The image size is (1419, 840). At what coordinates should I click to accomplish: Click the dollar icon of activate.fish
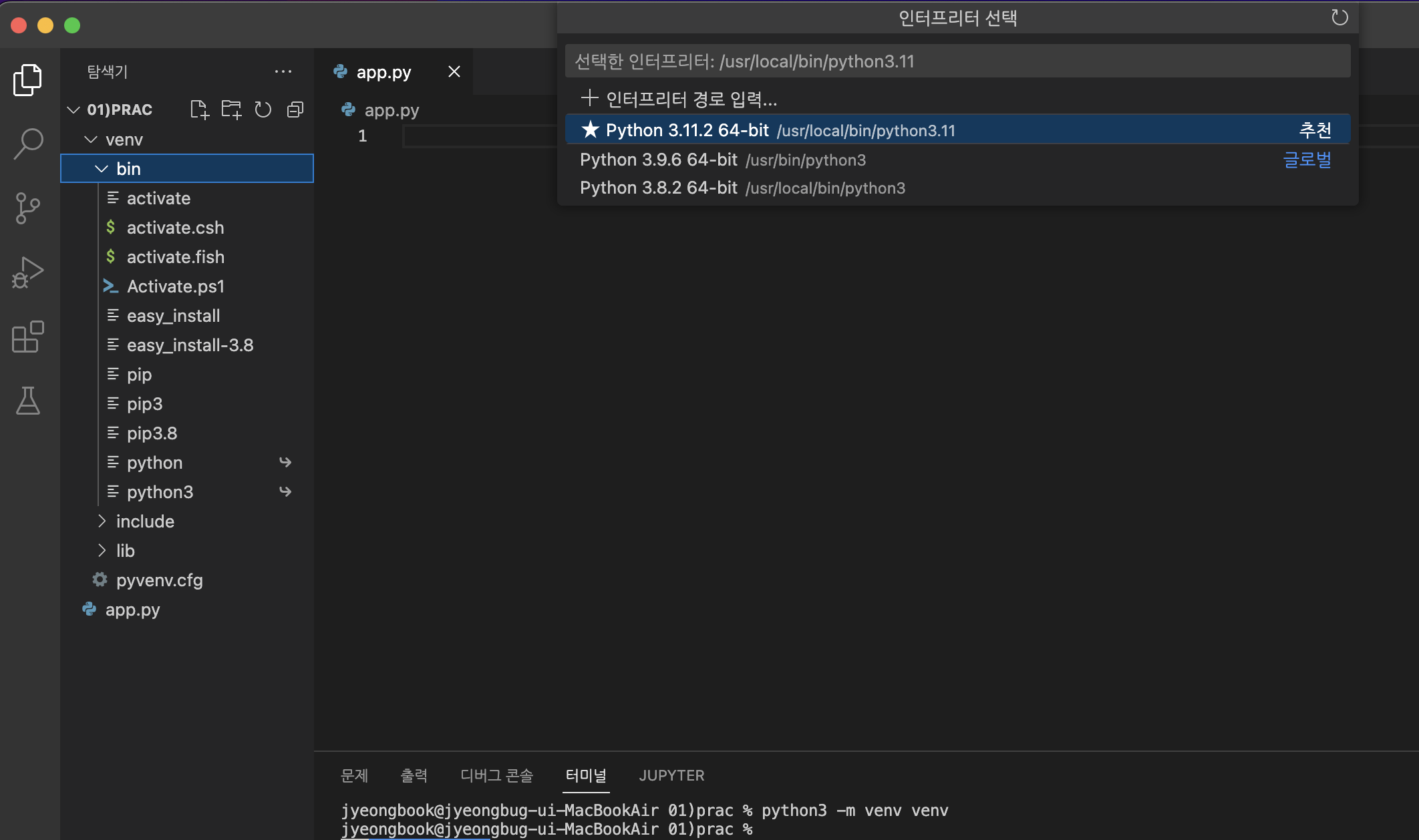pyautogui.click(x=111, y=256)
